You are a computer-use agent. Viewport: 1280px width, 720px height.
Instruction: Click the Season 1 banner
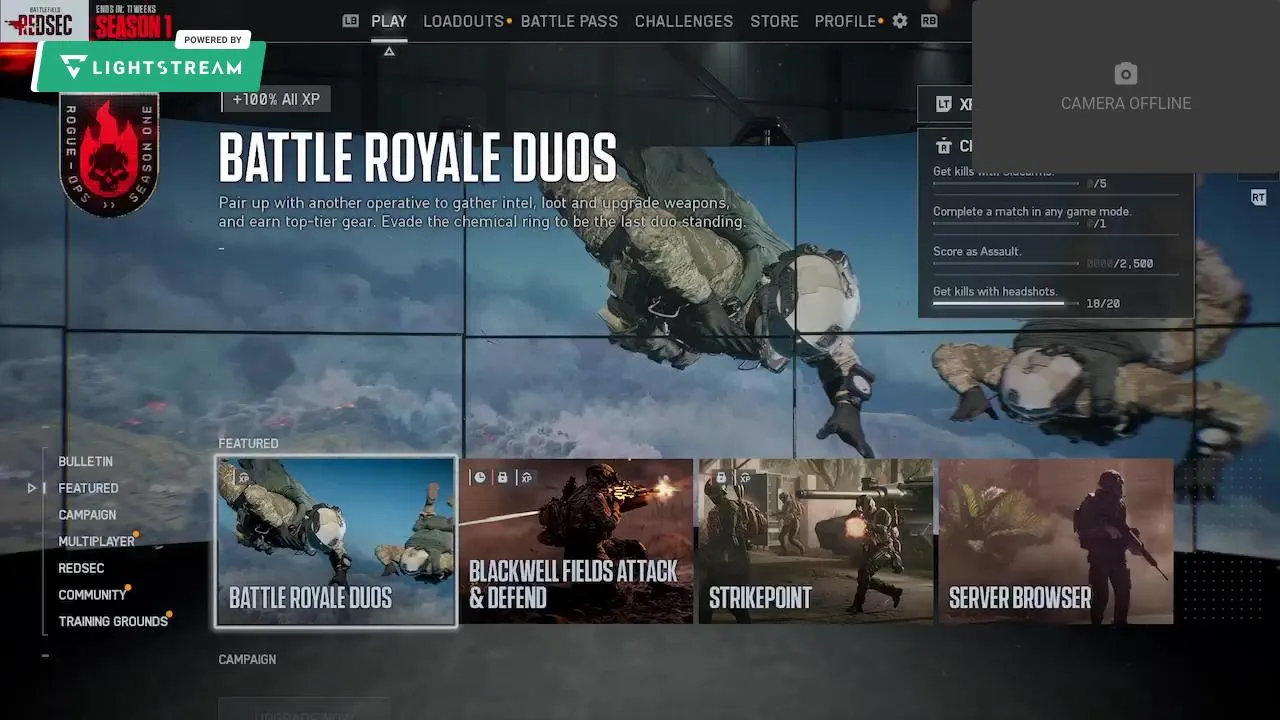click(x=133, y=21)
